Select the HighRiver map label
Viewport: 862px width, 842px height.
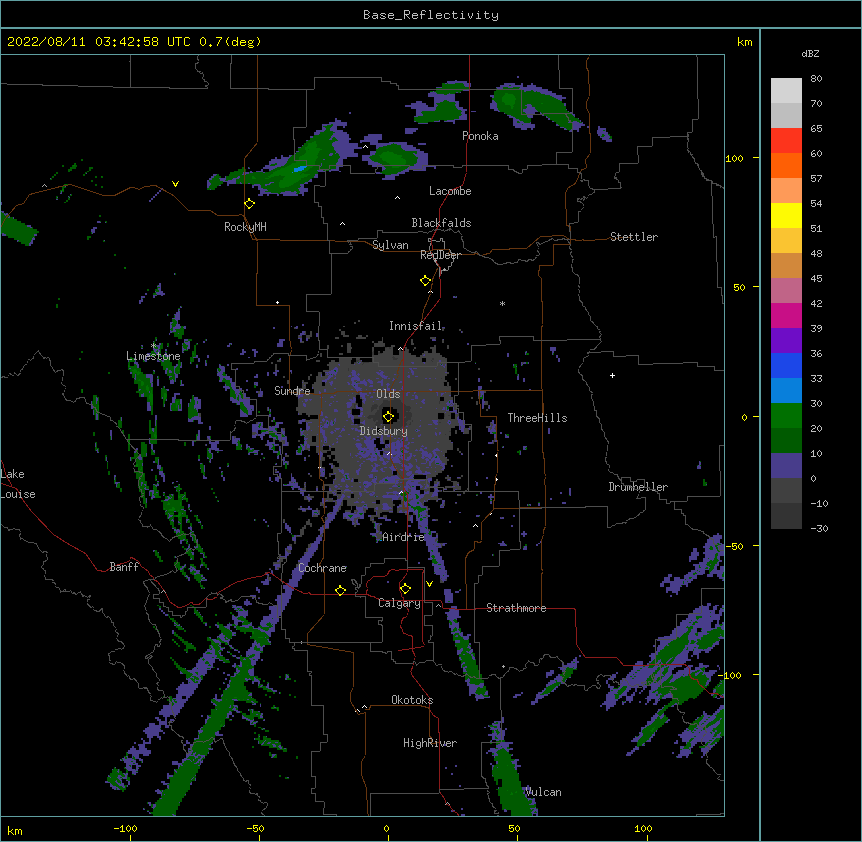tap(430, 743)
